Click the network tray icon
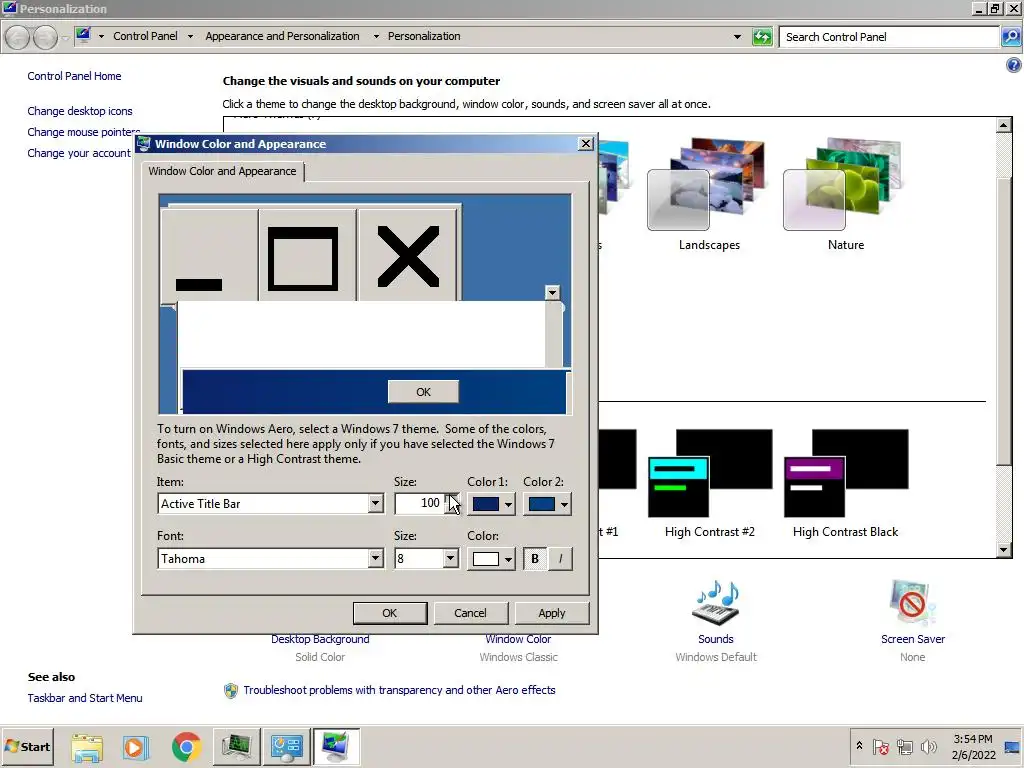 [904, 746]
